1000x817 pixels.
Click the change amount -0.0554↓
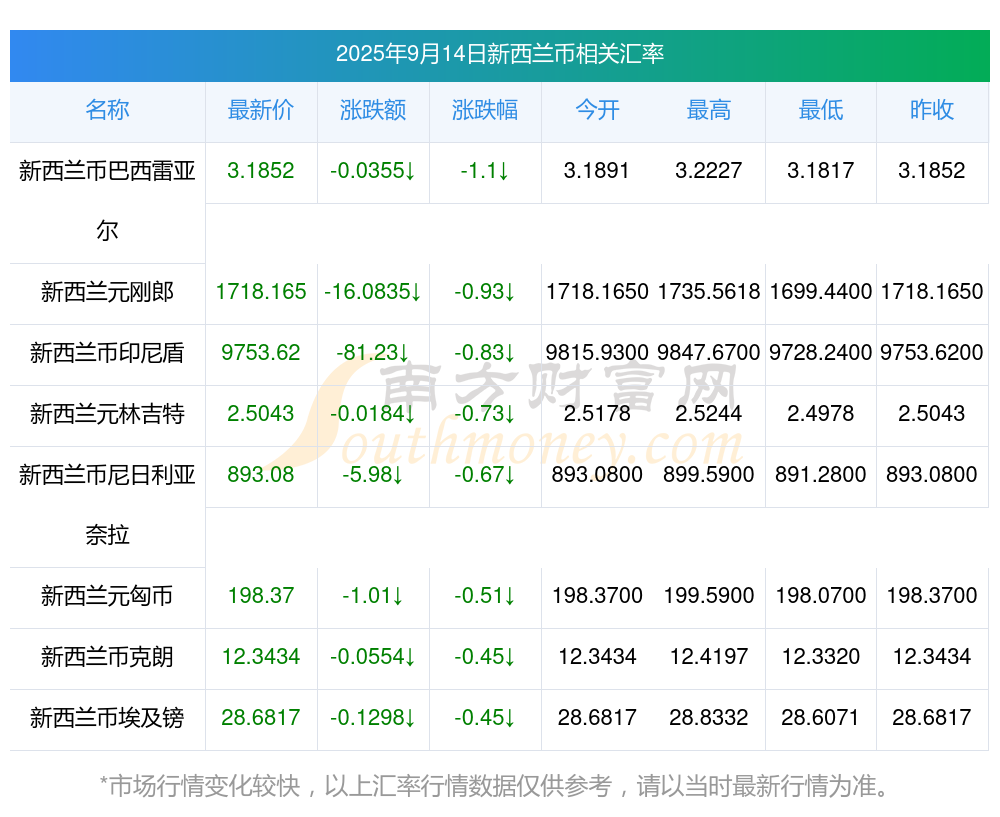coord(373,656)
